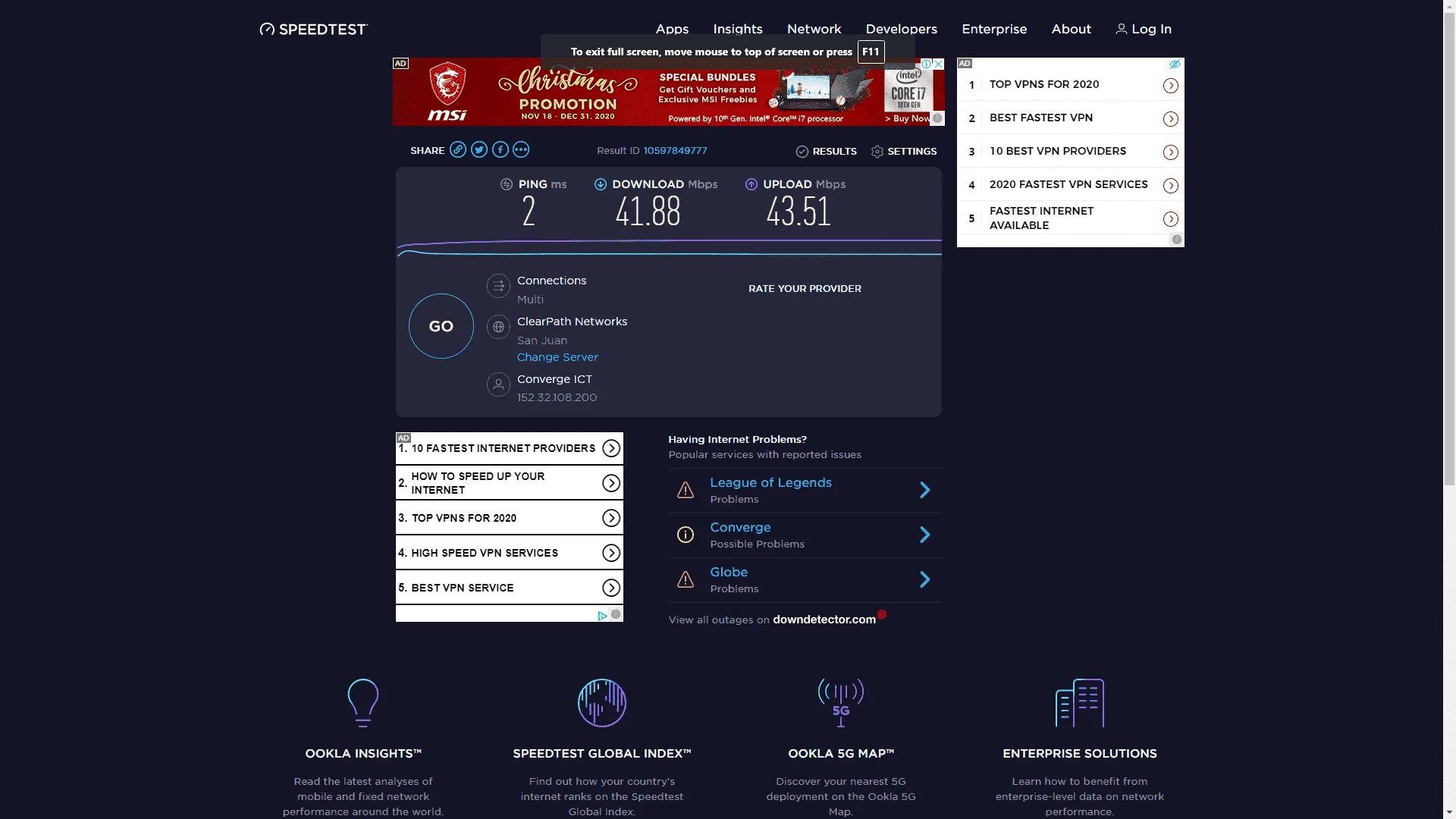This screenshot has height=819, width=1456.
Task: Click Best VPN Service ad row
Action: 509,588
